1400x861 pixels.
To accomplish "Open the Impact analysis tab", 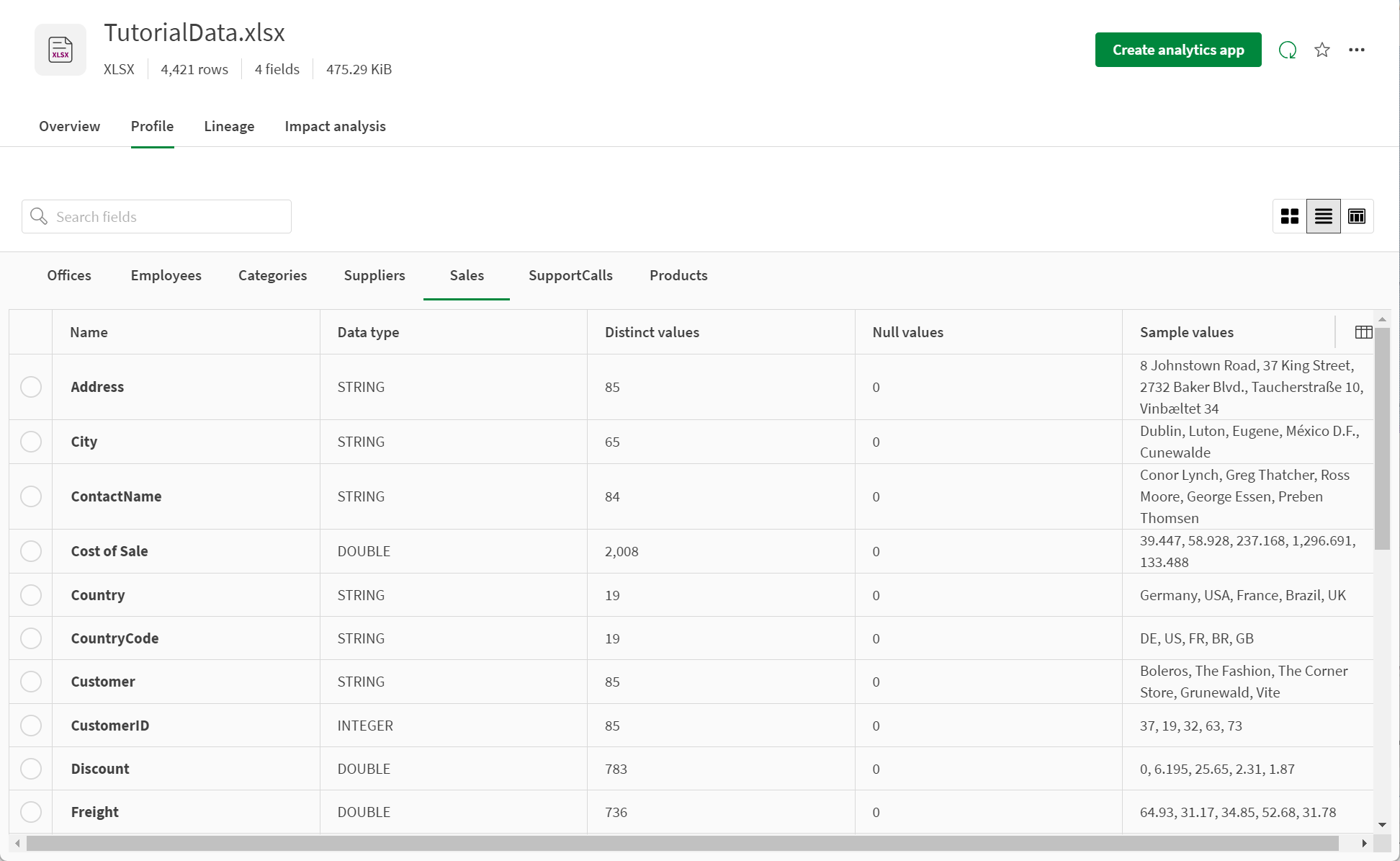I will click(335, 126).
